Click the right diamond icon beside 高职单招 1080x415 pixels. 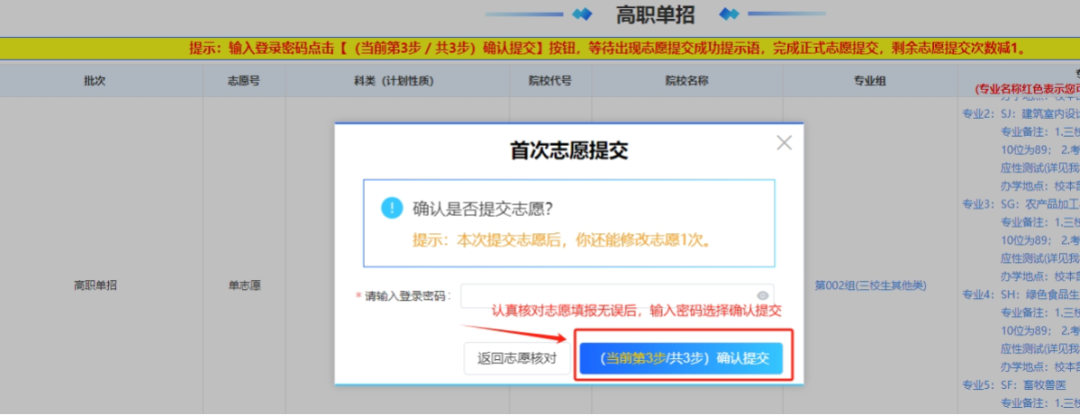(x=729, y=14)
